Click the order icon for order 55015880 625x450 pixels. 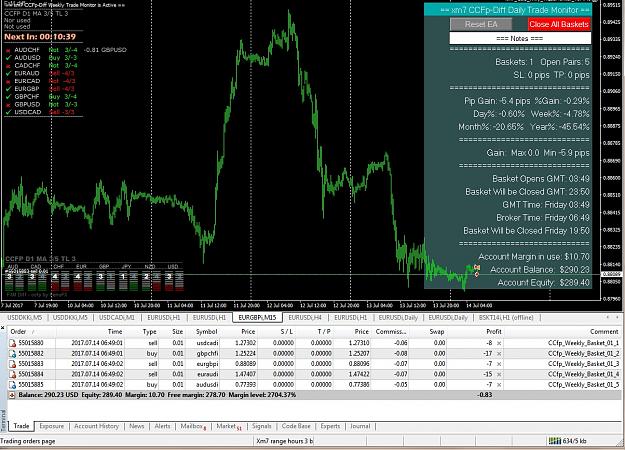pos(12,343)
